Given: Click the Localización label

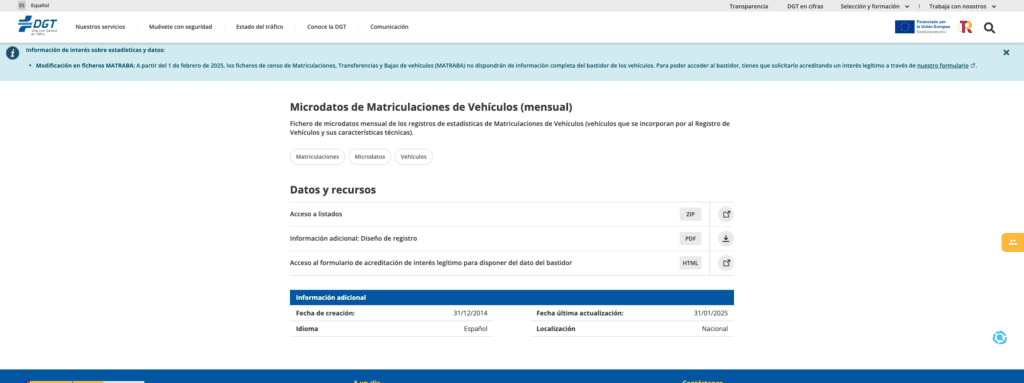Looking at the screenshot, I should pyautogui.click(x=556, y=329).
